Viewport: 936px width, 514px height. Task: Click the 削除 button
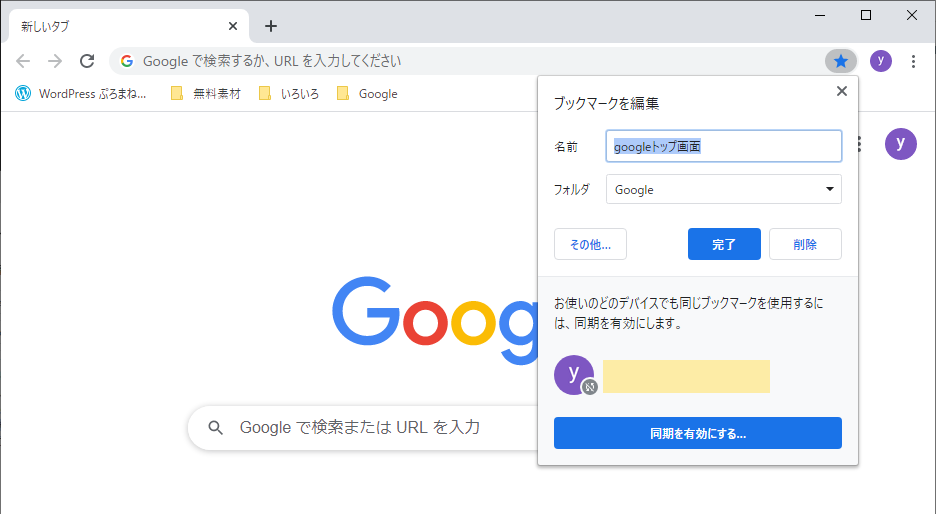pos(805,244)
